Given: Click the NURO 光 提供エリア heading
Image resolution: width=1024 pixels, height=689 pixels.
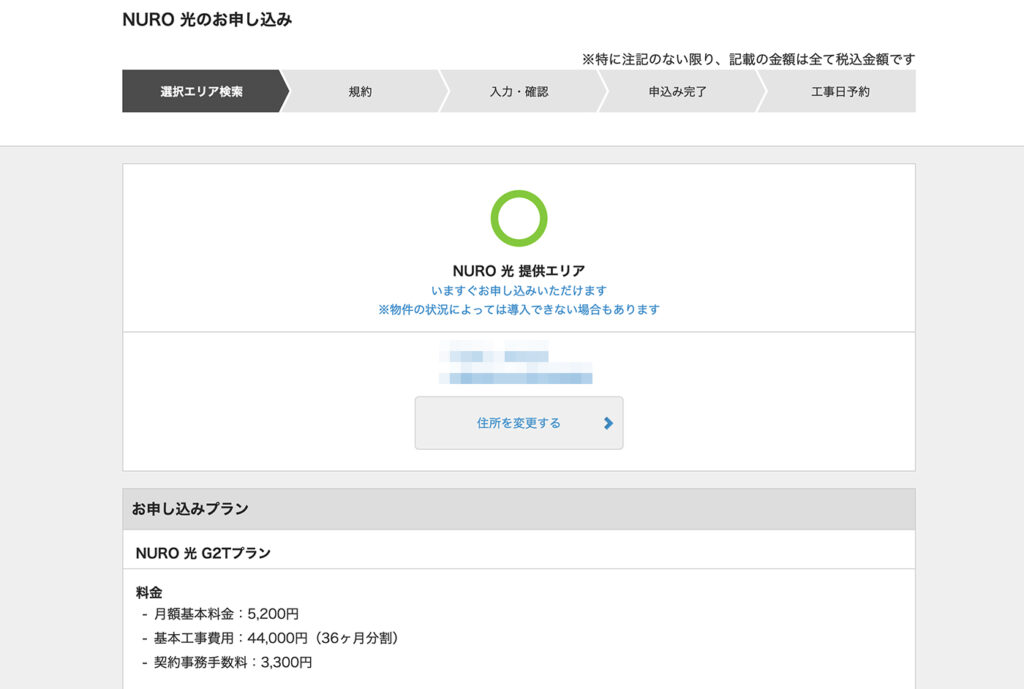Looking at the screenshot, I should tap(519, 270).
